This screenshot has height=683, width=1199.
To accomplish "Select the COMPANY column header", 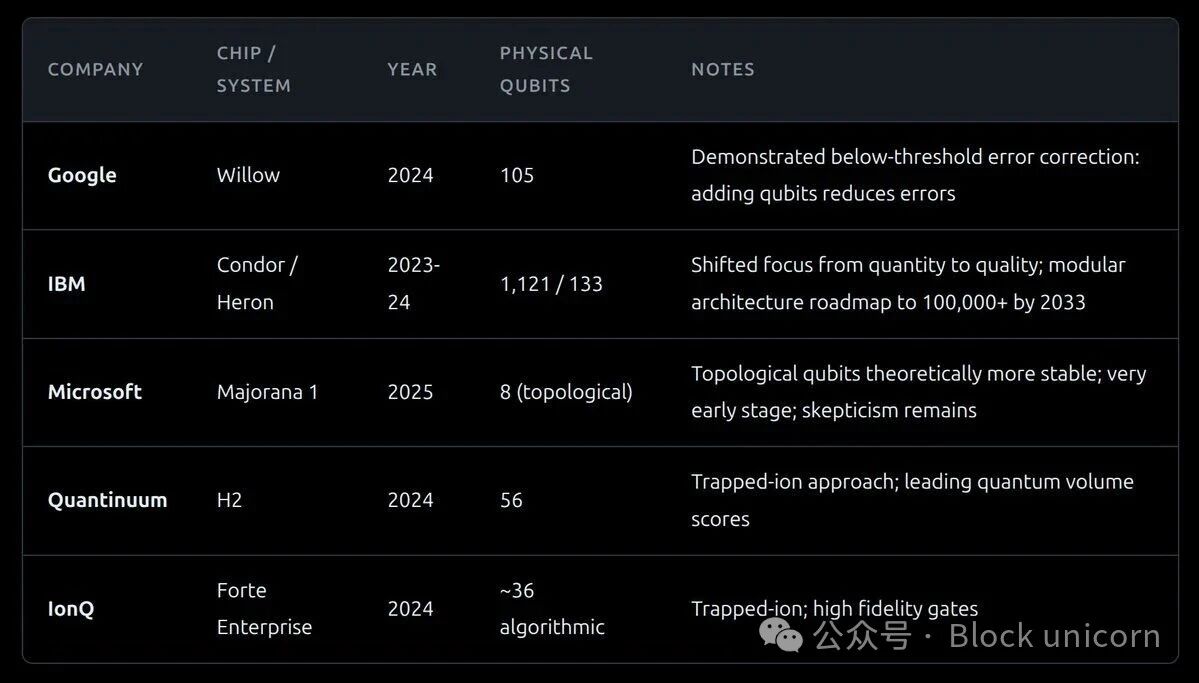I will click(x=95, y=69).
